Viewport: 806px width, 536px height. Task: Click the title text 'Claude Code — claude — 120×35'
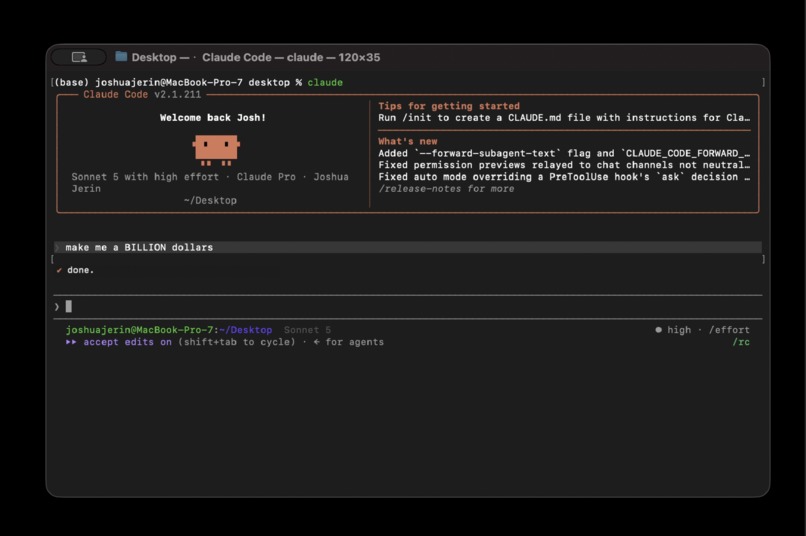point(291,58)
